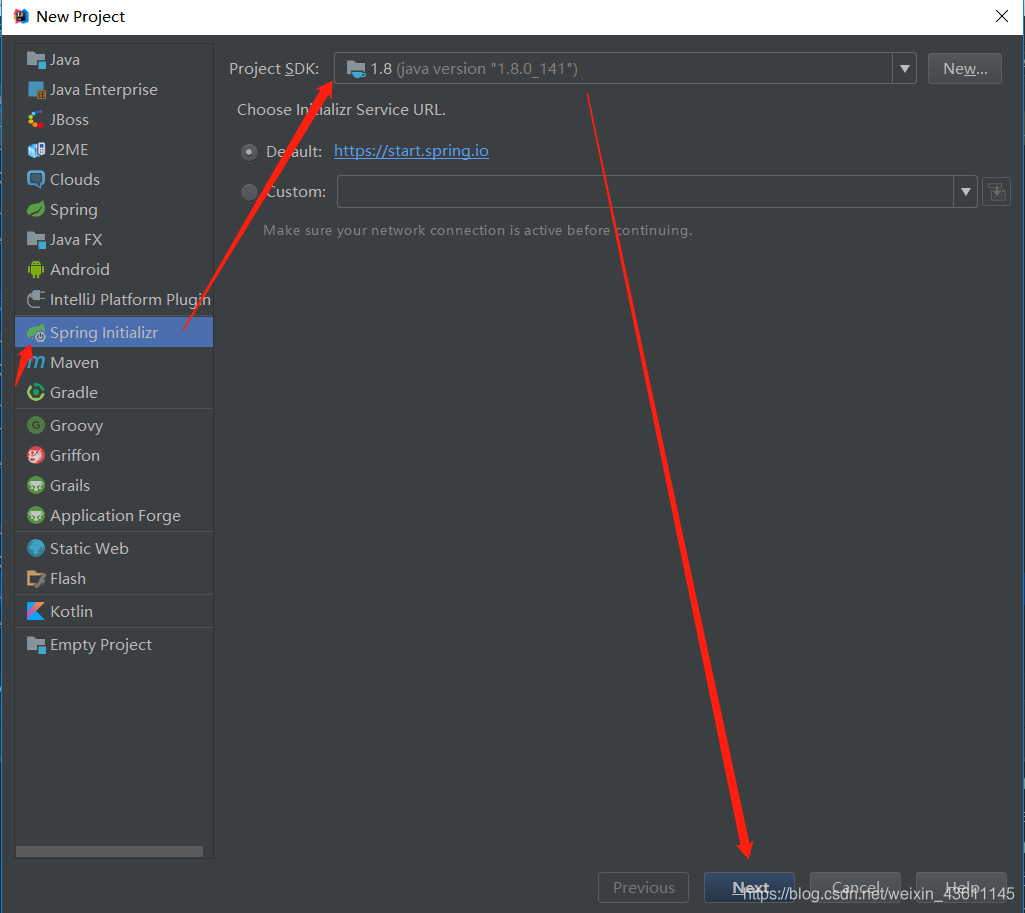The height and width of the screenshot is (913, 1025).
Task: Select the Static Web list label
Action: pos(90,548)
